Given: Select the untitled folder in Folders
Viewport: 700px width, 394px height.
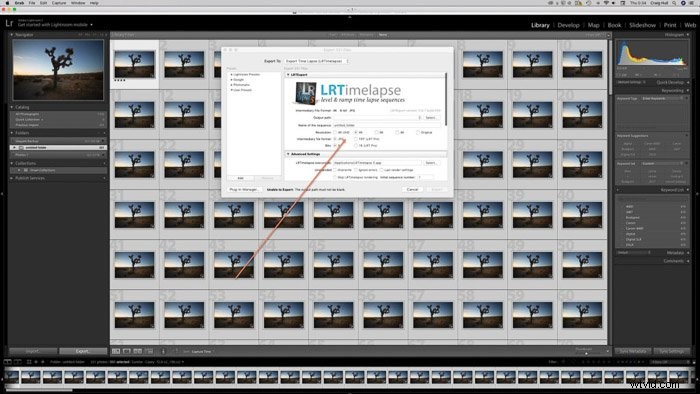Looking at the screenshot, I should 58,147.
